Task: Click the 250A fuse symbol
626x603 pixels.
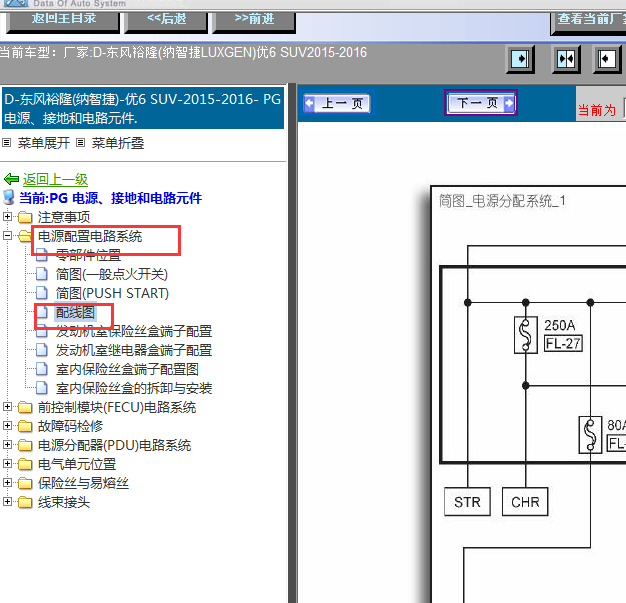Action: (526, 335)
